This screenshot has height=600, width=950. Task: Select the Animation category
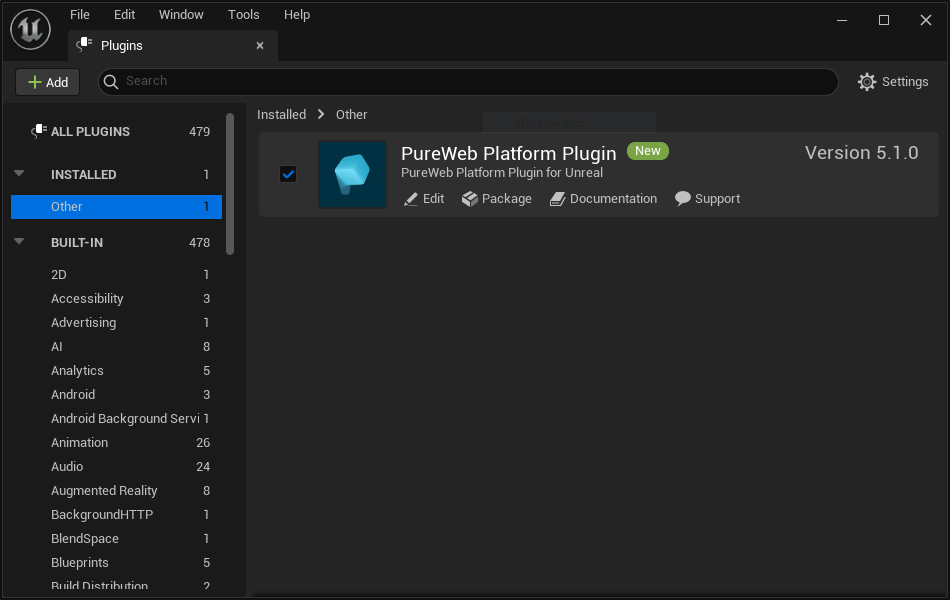click(x=116, y=442)
